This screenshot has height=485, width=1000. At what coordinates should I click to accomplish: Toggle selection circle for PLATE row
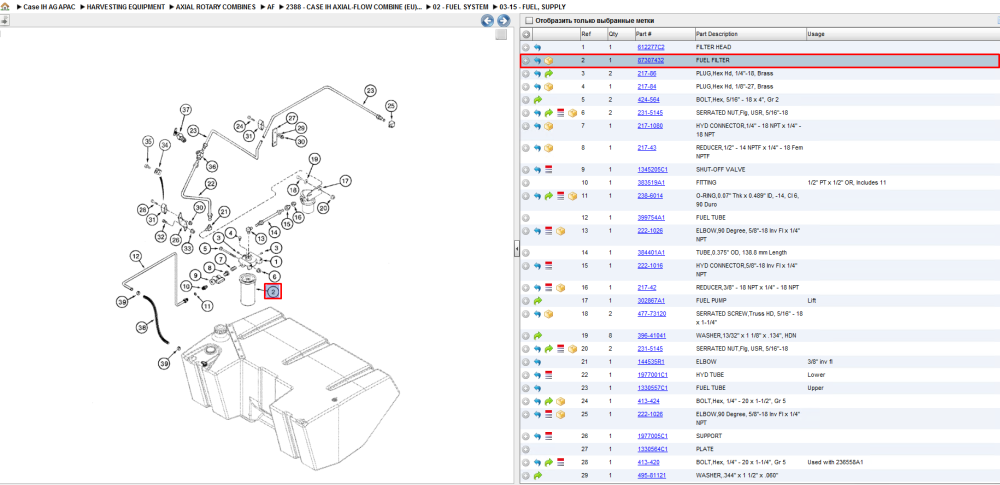tap(526, 449)
